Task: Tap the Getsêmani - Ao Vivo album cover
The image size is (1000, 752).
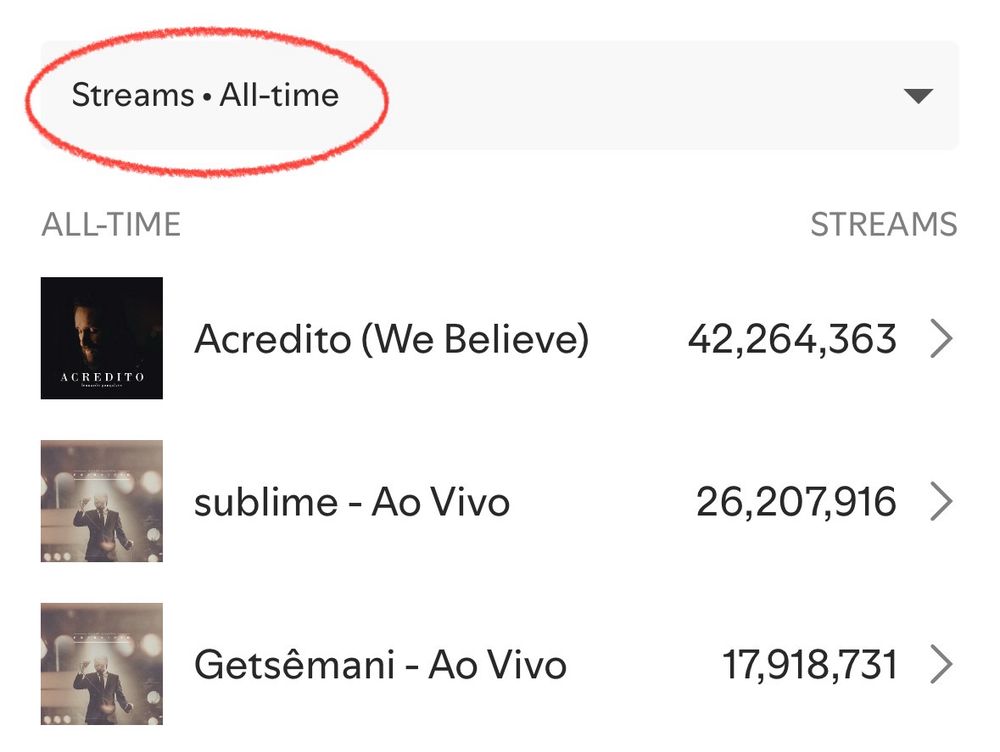Action: click(102, 664)
